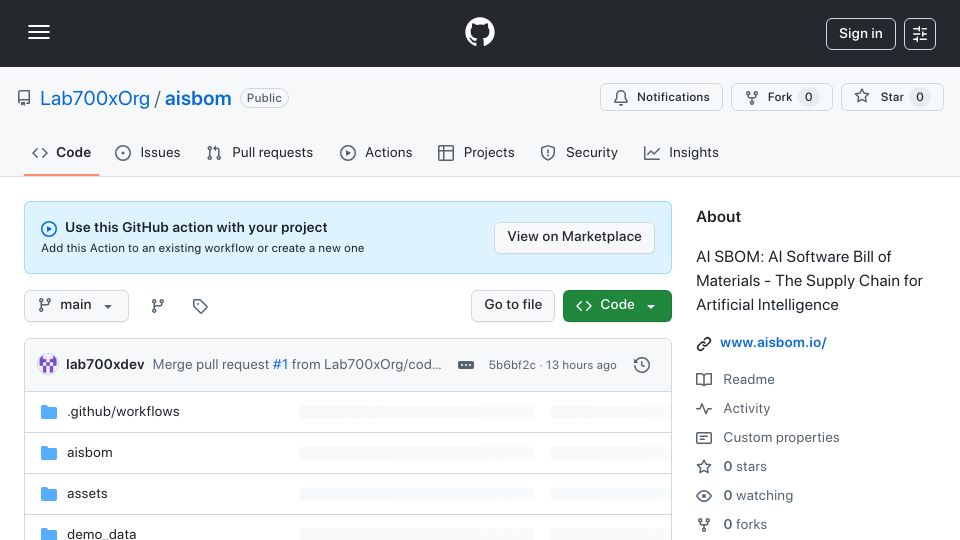Open the Security tab
Viewport: 960px width, 540px height.
[579, 152]
